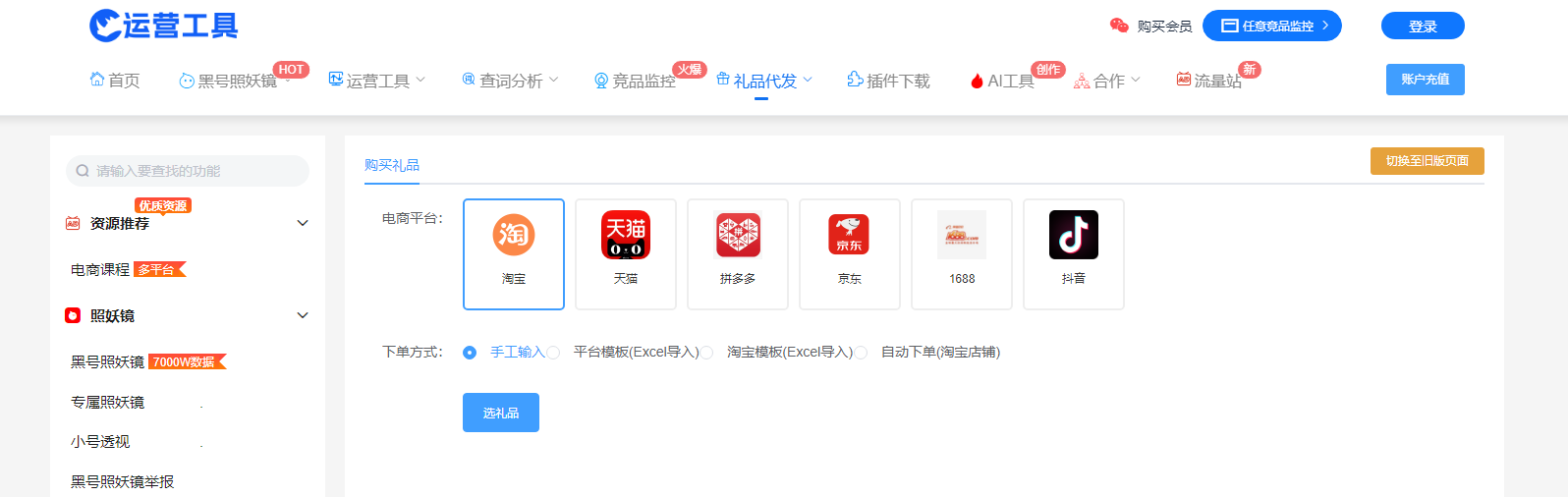Select the 抖音 platform icon
The height and width of the screenshot is (497, 1568).
point(1074,235)
